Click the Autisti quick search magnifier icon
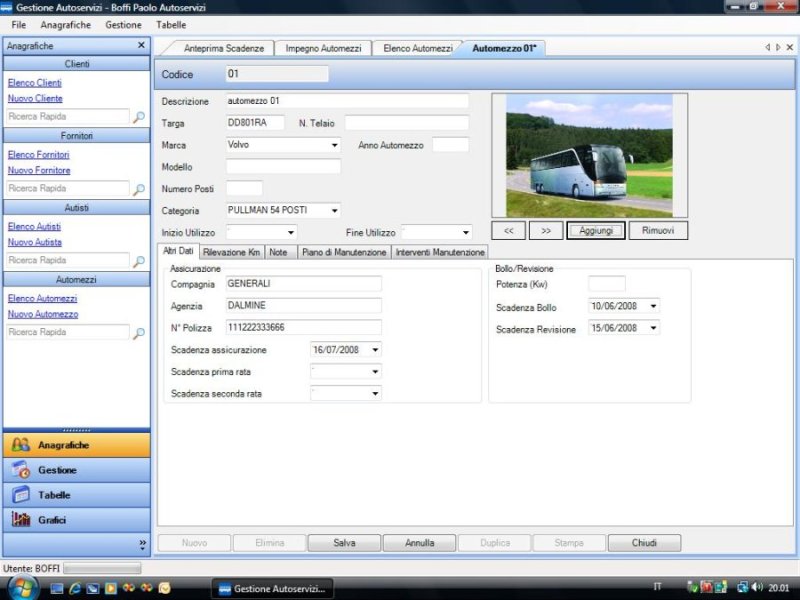 (139, 261)
